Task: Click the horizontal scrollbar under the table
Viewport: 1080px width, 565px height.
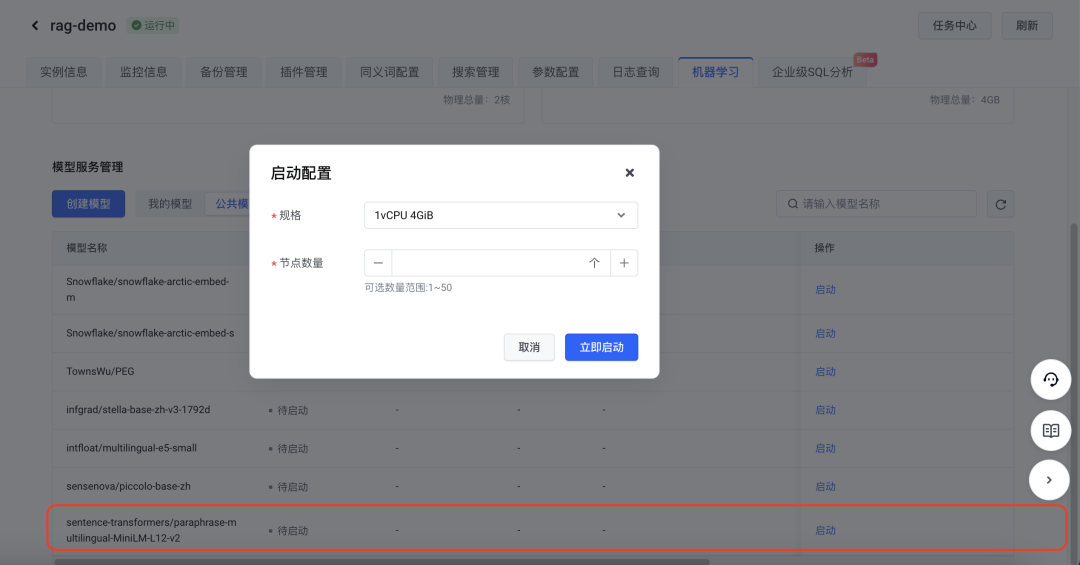Action: tap(382, 562)
